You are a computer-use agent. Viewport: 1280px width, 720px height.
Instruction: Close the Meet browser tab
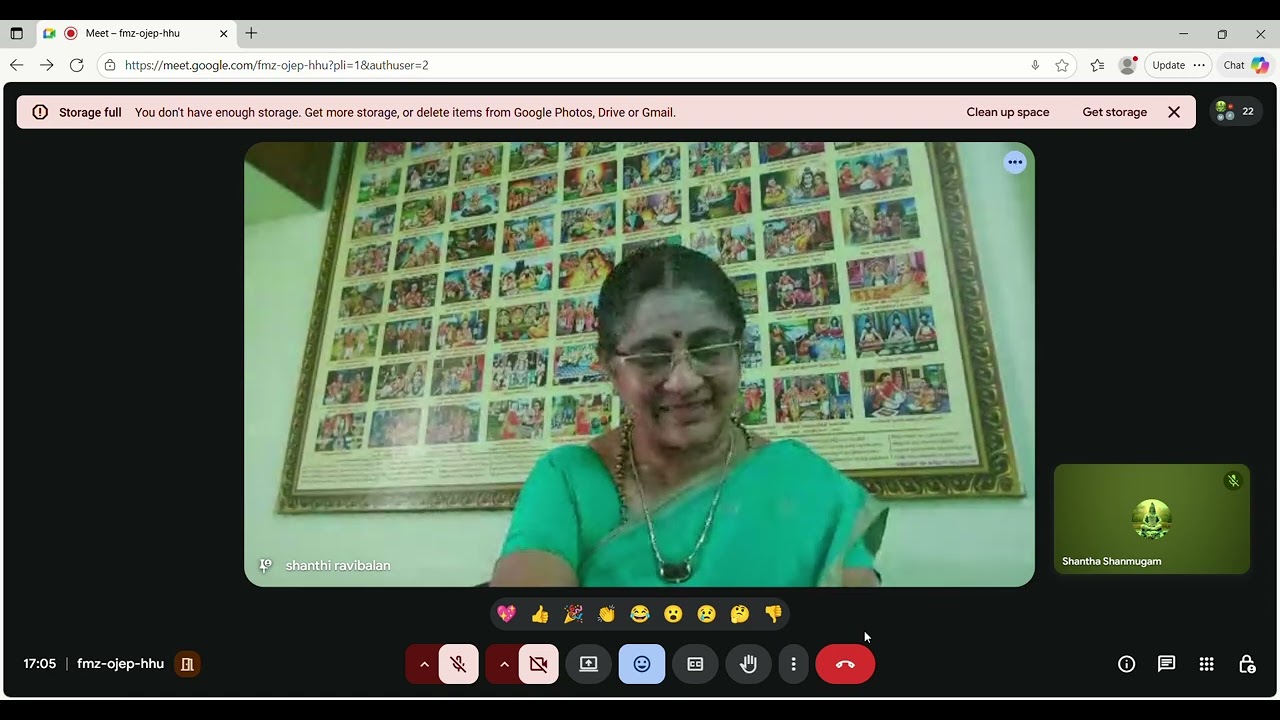224,33
